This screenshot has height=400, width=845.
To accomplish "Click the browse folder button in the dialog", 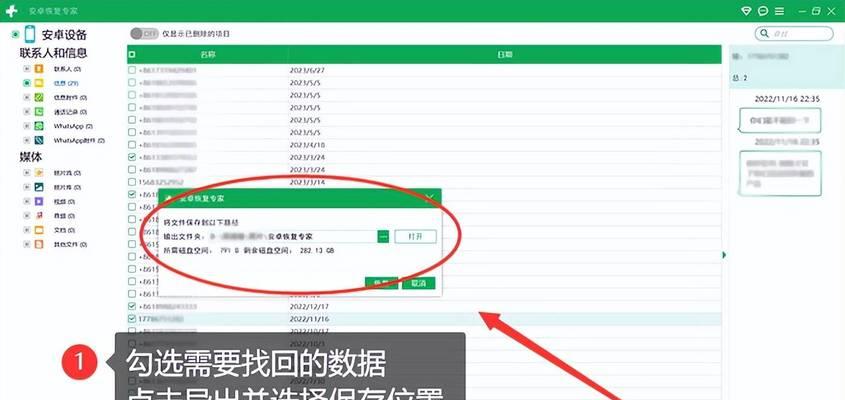I will [383, 236].
